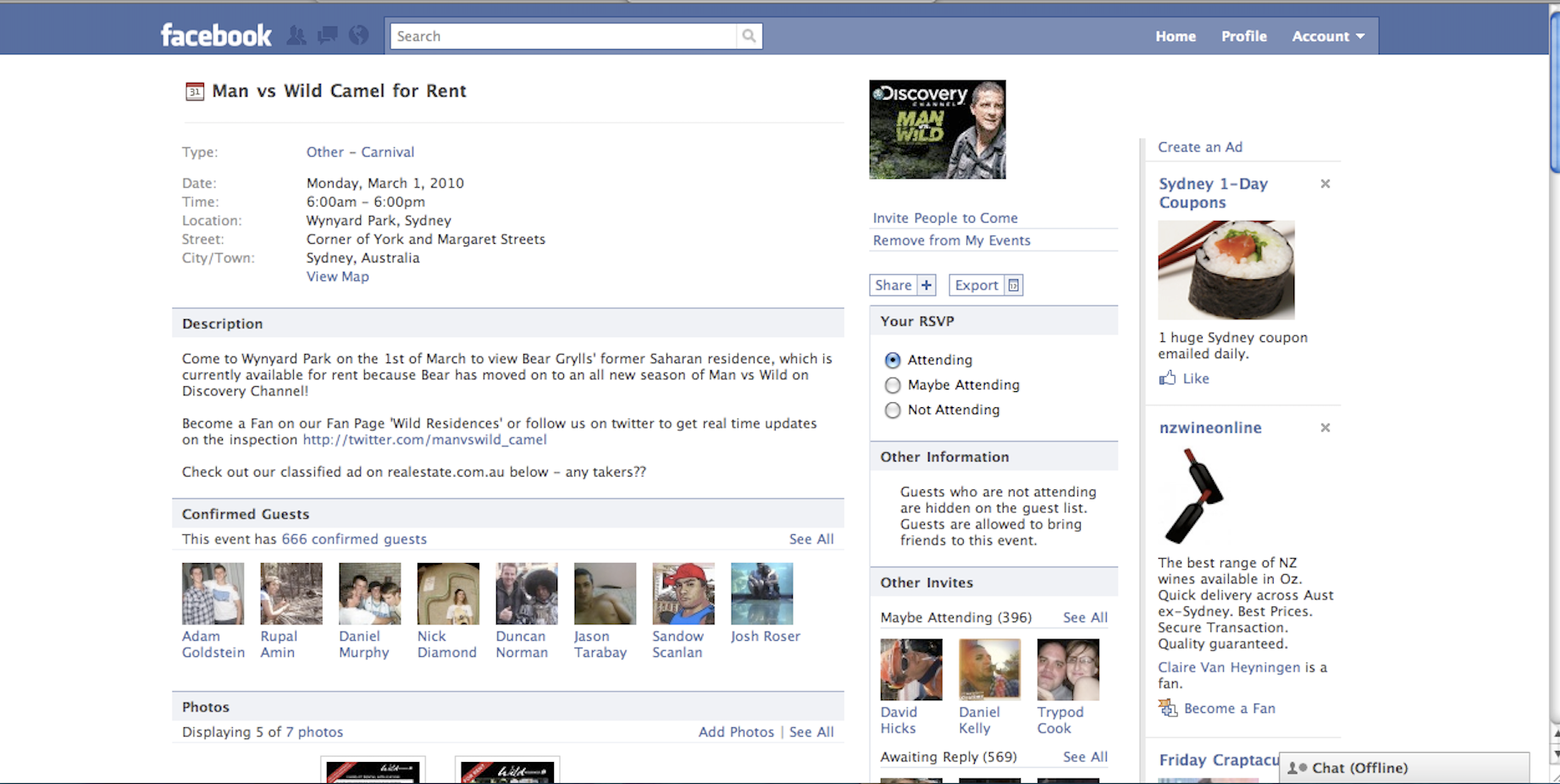Viewport: 1560px width, 784px height.
Task: Click the search magnifier button
Action: [x=749, y=36]
